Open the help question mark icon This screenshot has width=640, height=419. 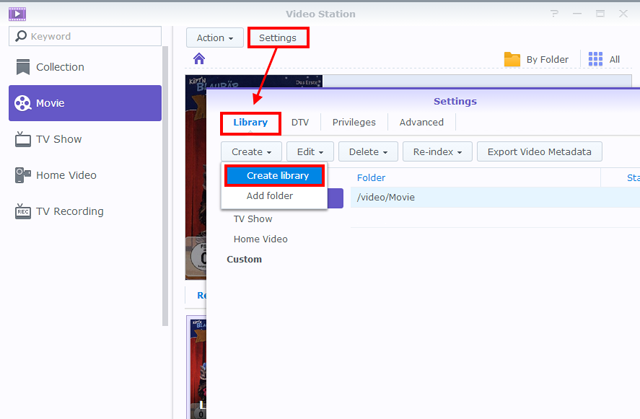554,14
